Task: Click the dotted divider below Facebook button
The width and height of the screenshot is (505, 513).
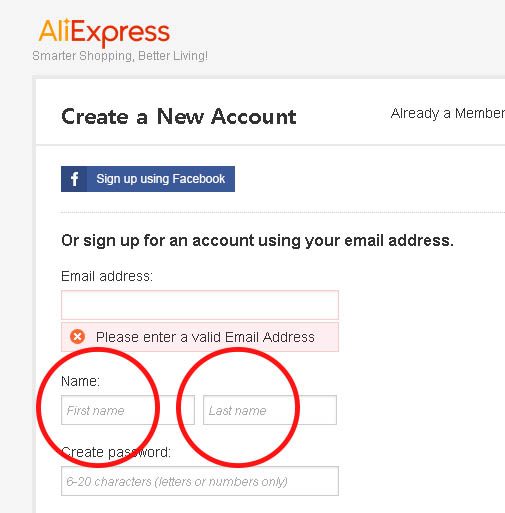Action: 283,212
